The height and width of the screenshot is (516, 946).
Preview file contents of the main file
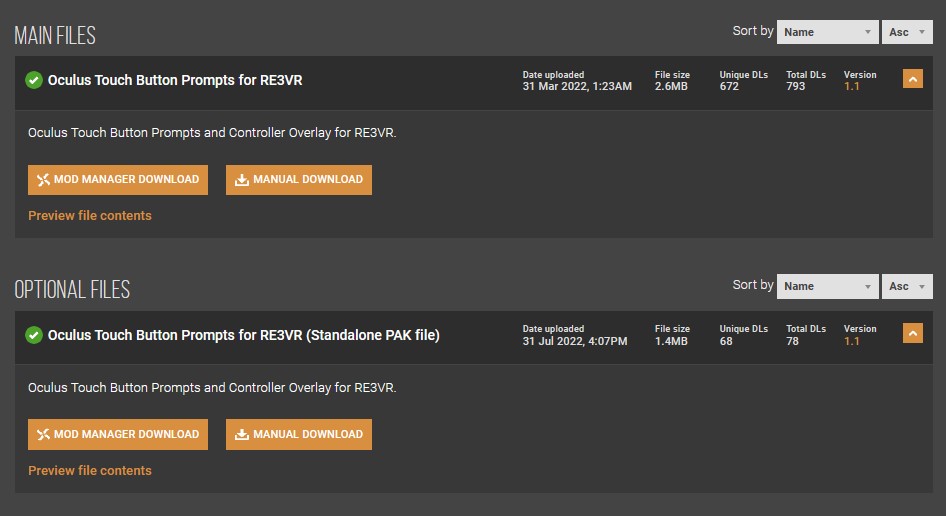point(90,216)
